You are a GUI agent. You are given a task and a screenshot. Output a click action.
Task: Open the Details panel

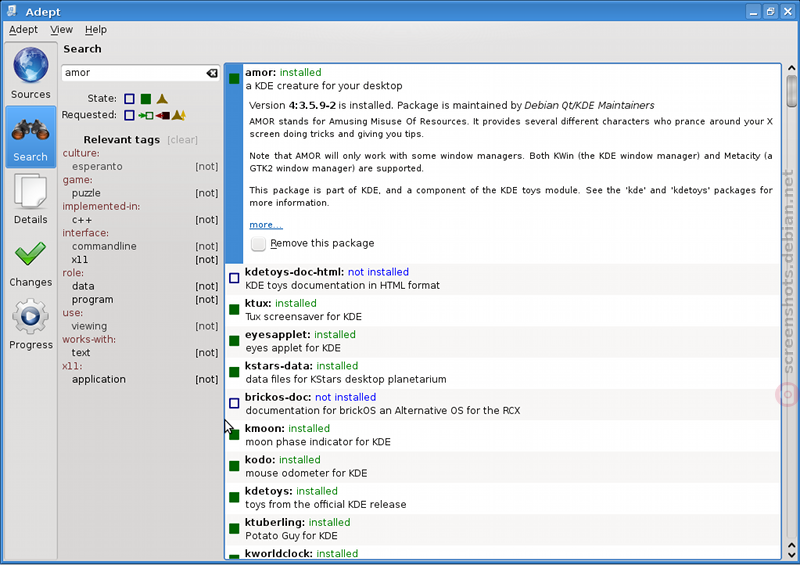click(31, 199)
